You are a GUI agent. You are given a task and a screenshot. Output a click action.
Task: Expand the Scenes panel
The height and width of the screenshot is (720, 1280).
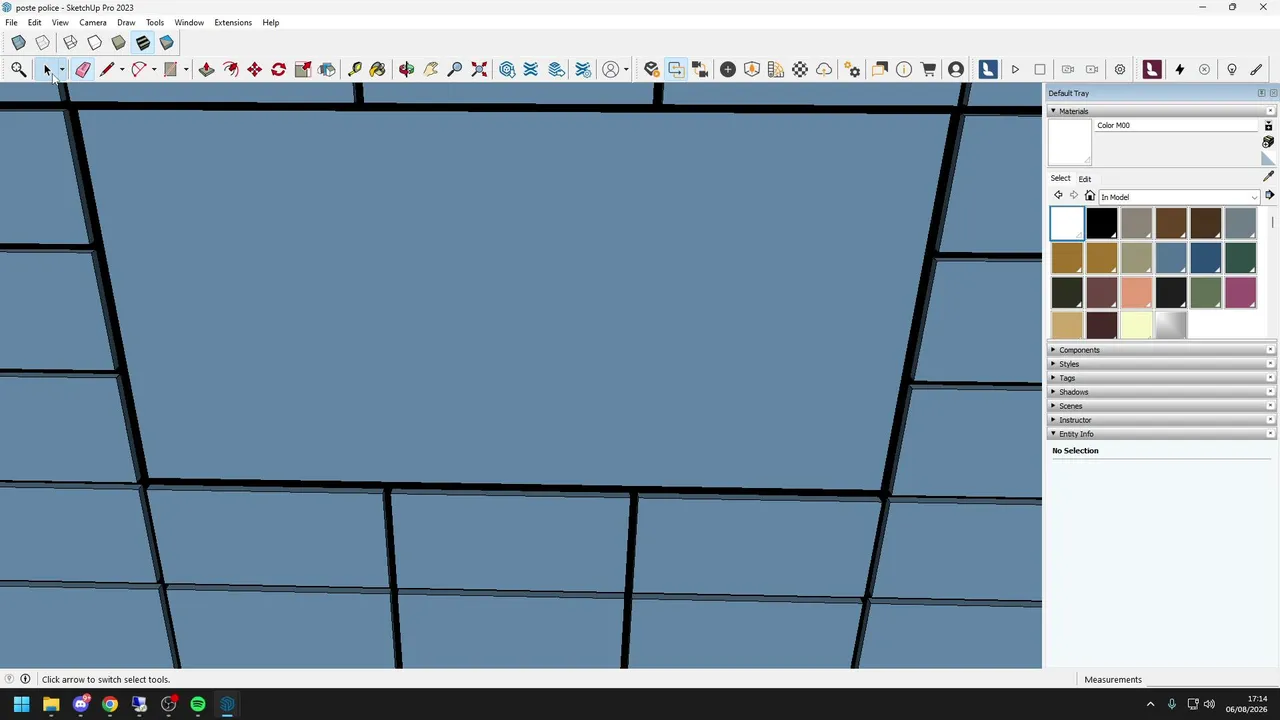pyautogui.click(x=1161, y=406)
